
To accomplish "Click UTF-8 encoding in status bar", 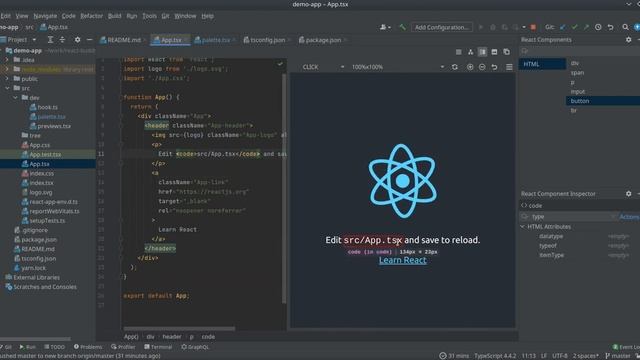I will click(560, 356).
